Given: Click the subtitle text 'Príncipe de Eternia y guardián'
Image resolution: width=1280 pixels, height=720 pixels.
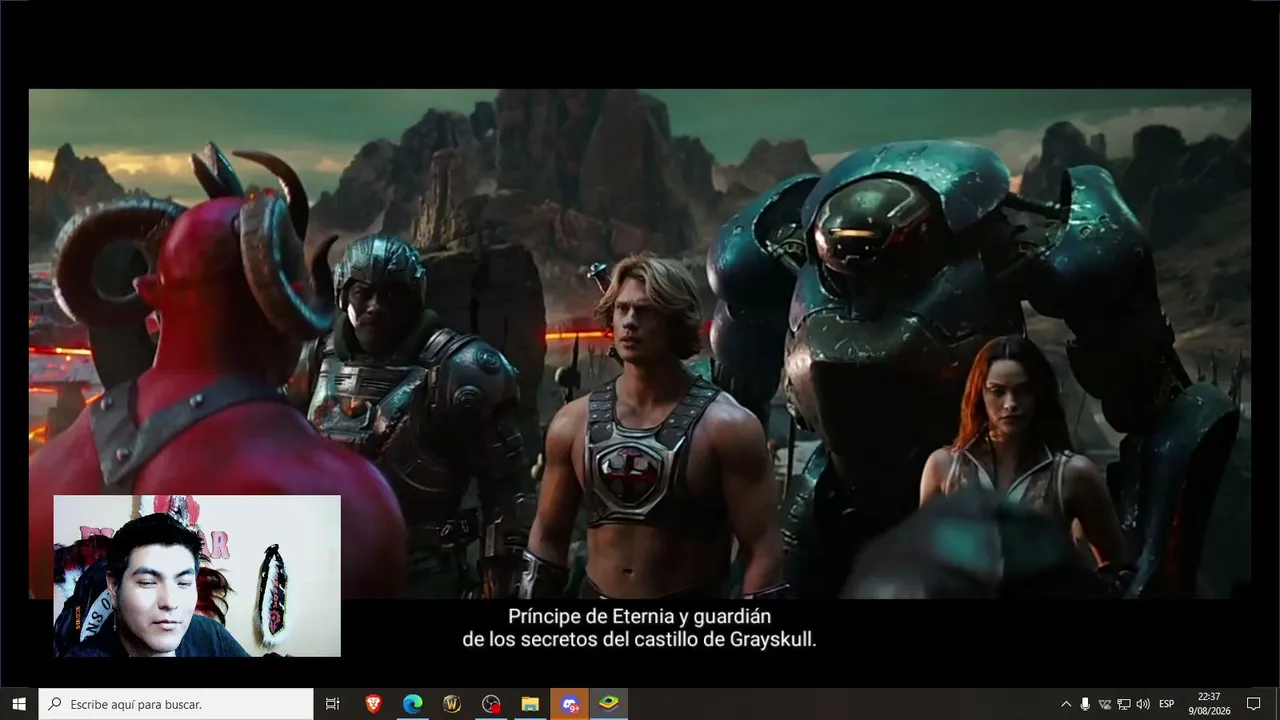Looking at the screenshot, I should 640,617.
